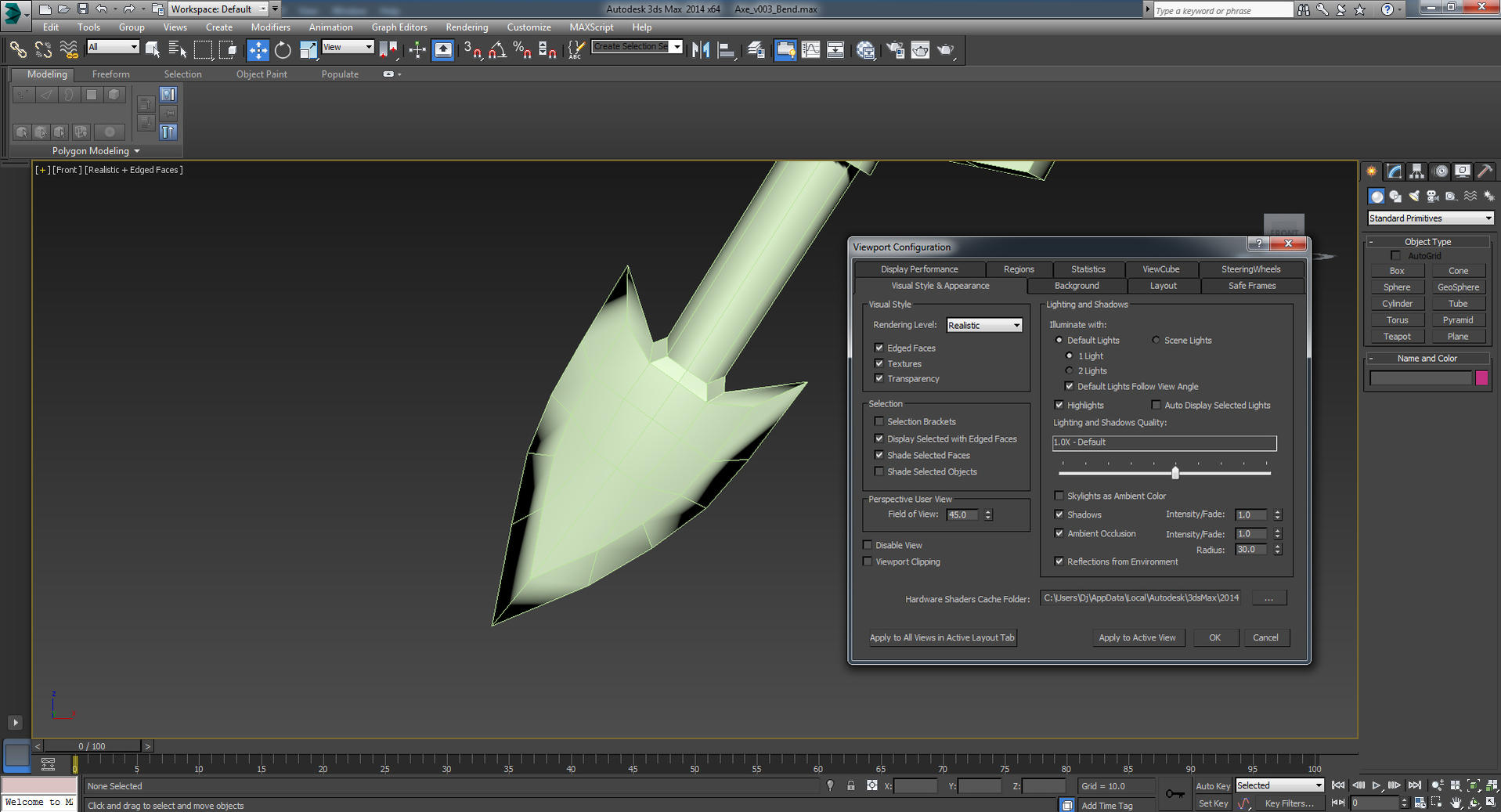Click Apply to Active View button

click(x=1137, y=637)
